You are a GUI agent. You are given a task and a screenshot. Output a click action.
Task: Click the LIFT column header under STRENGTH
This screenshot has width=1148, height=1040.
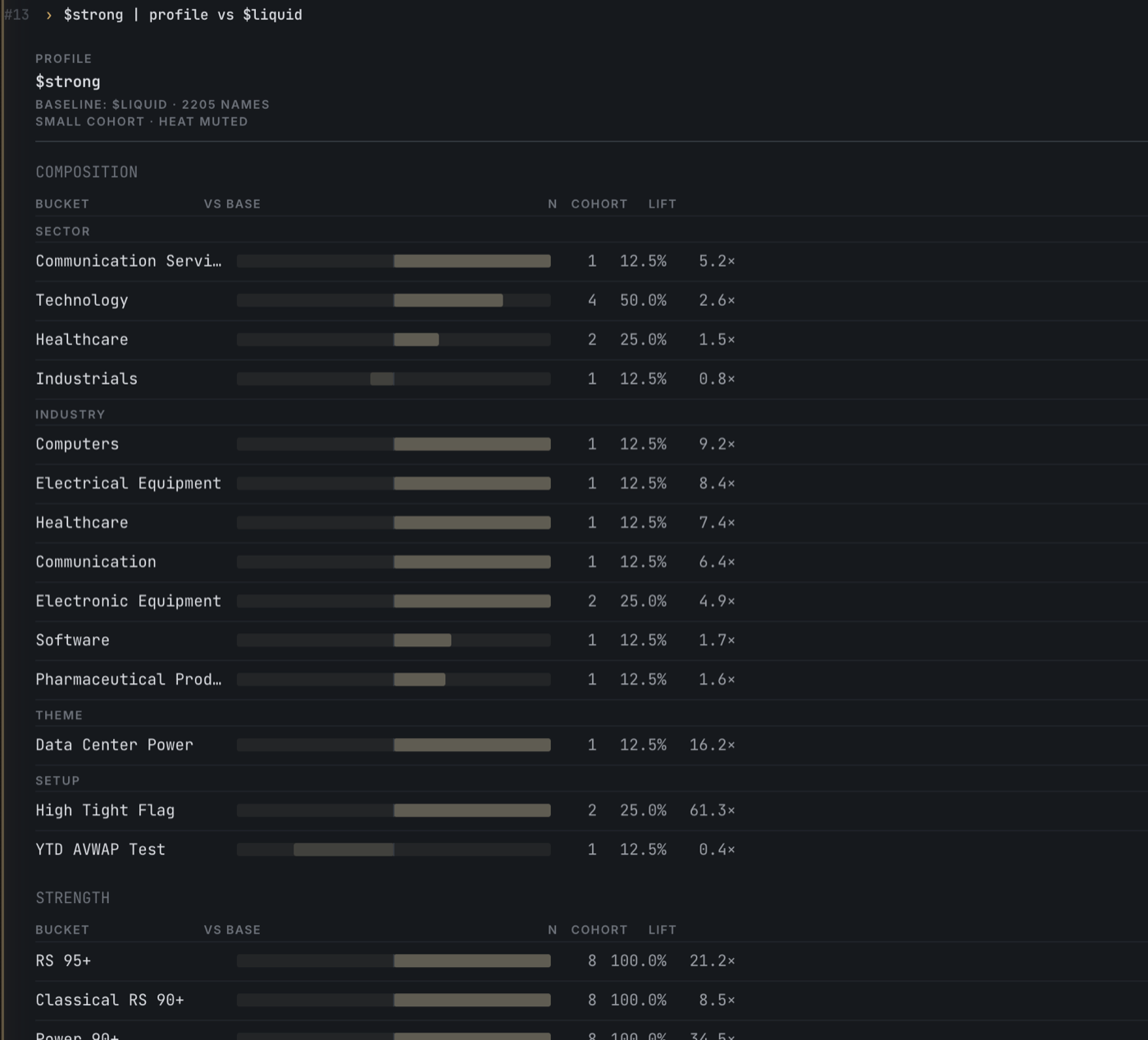click(x=663, y=929)
